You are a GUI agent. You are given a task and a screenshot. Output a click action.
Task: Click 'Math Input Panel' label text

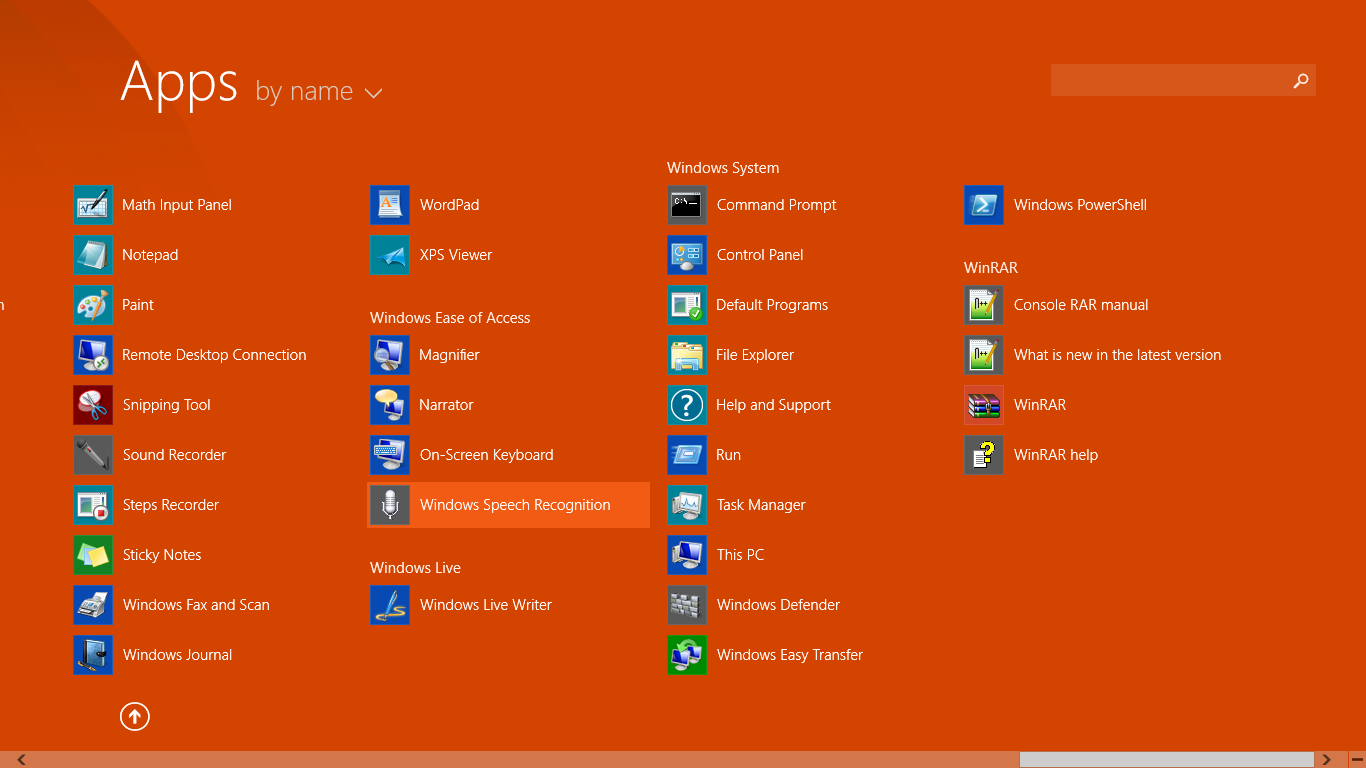tap(177, 205)
